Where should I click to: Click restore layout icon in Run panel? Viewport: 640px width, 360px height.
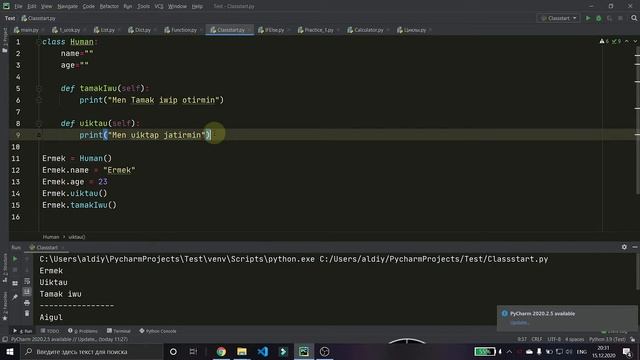15,283
